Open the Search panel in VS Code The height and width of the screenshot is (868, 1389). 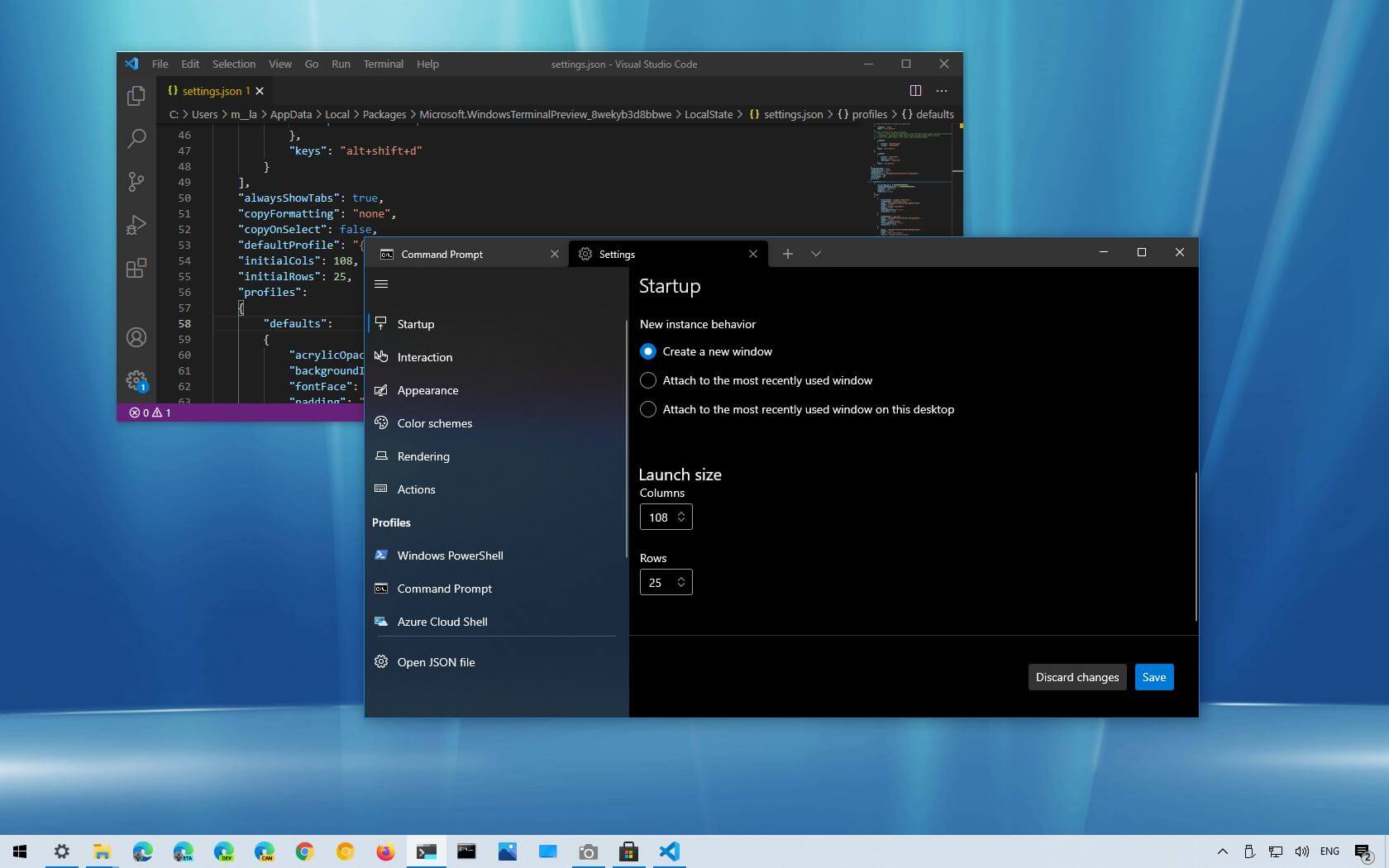click(x=136, y=139)
